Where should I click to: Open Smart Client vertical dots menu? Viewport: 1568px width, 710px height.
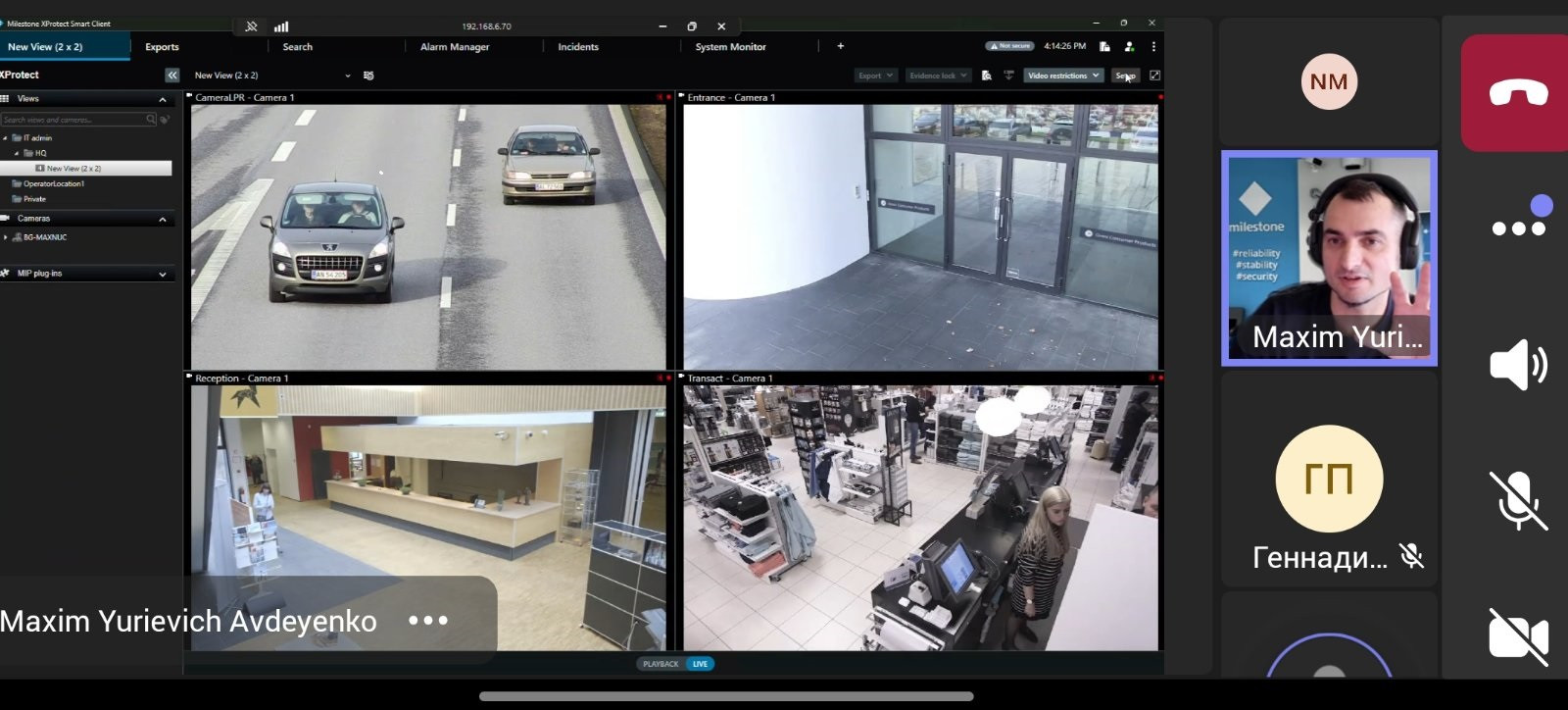(x=1153, y=46)
